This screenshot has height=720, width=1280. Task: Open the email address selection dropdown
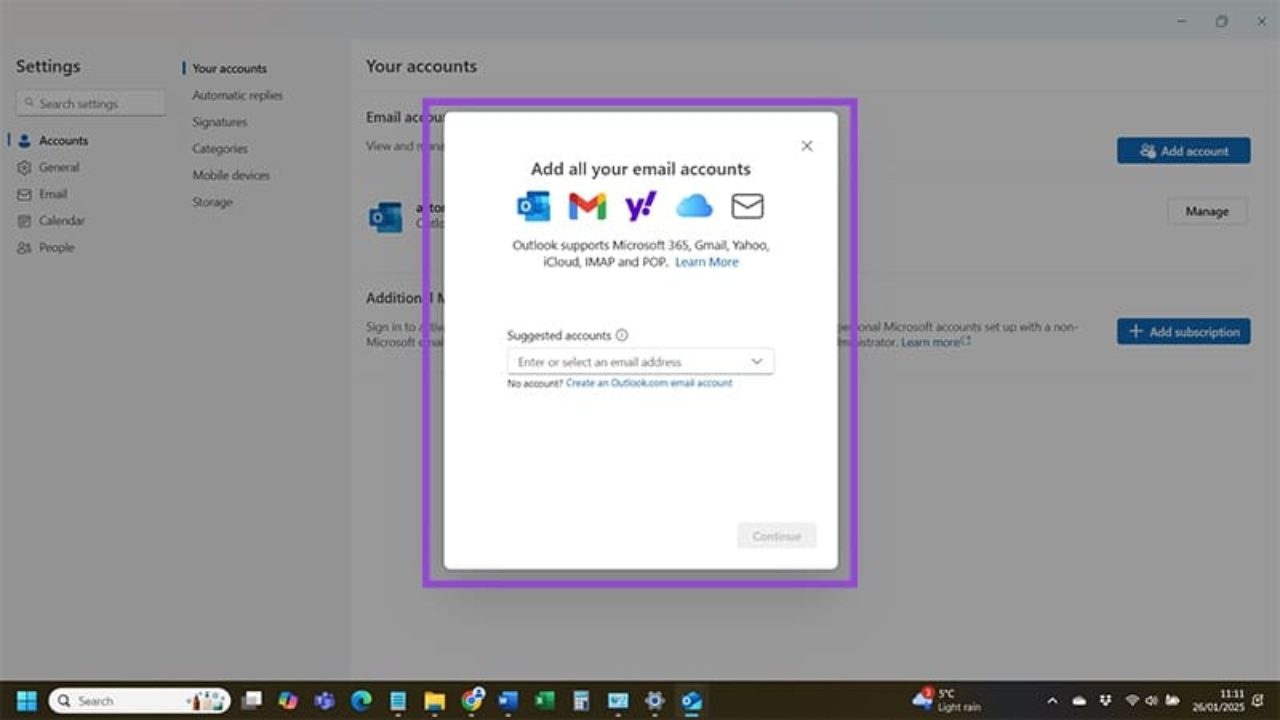pyautogui.click(x=757, y=361)
